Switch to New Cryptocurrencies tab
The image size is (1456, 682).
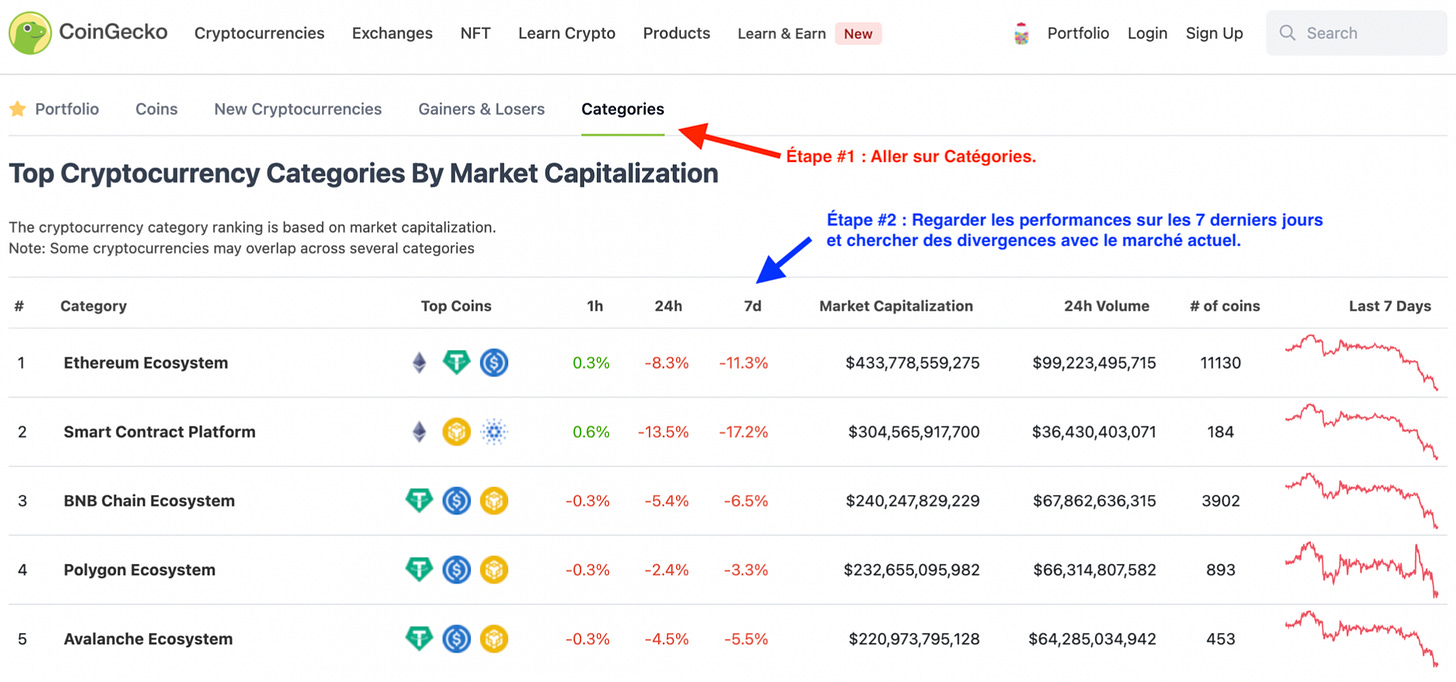point(298,109)
